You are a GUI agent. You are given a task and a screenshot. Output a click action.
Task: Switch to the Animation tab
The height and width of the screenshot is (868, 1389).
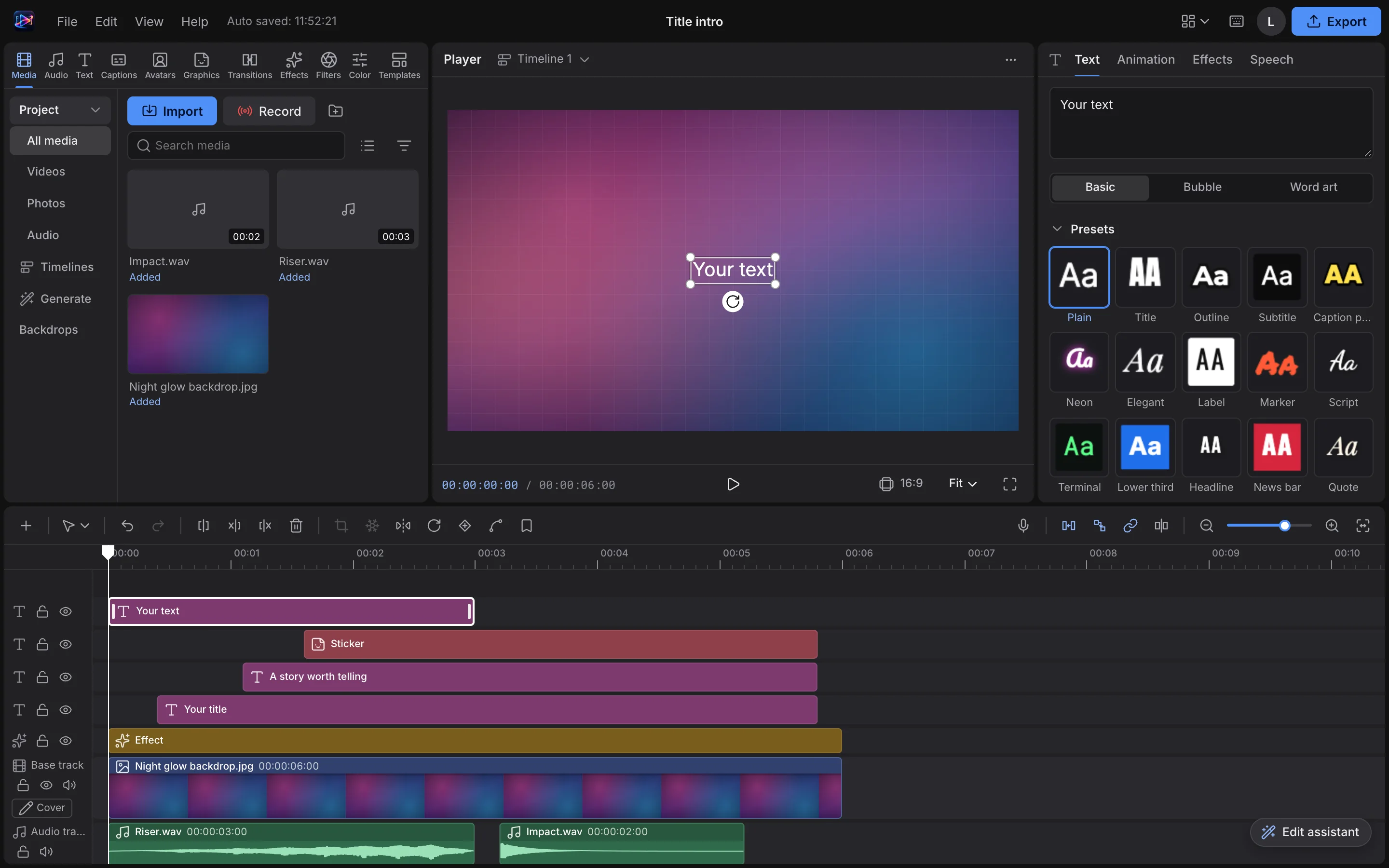pos(1145,59)
